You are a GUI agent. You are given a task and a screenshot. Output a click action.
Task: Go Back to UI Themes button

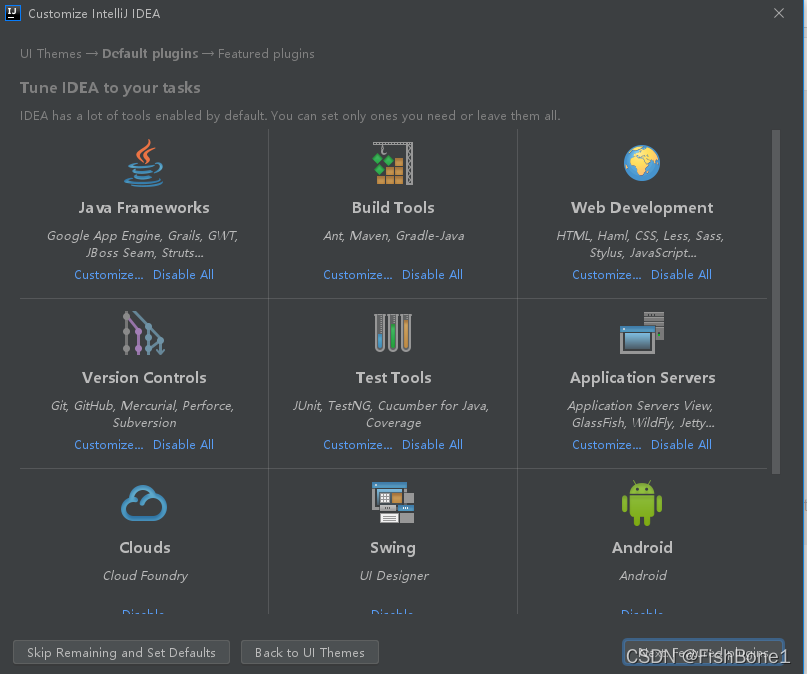(x=310, y=652)
